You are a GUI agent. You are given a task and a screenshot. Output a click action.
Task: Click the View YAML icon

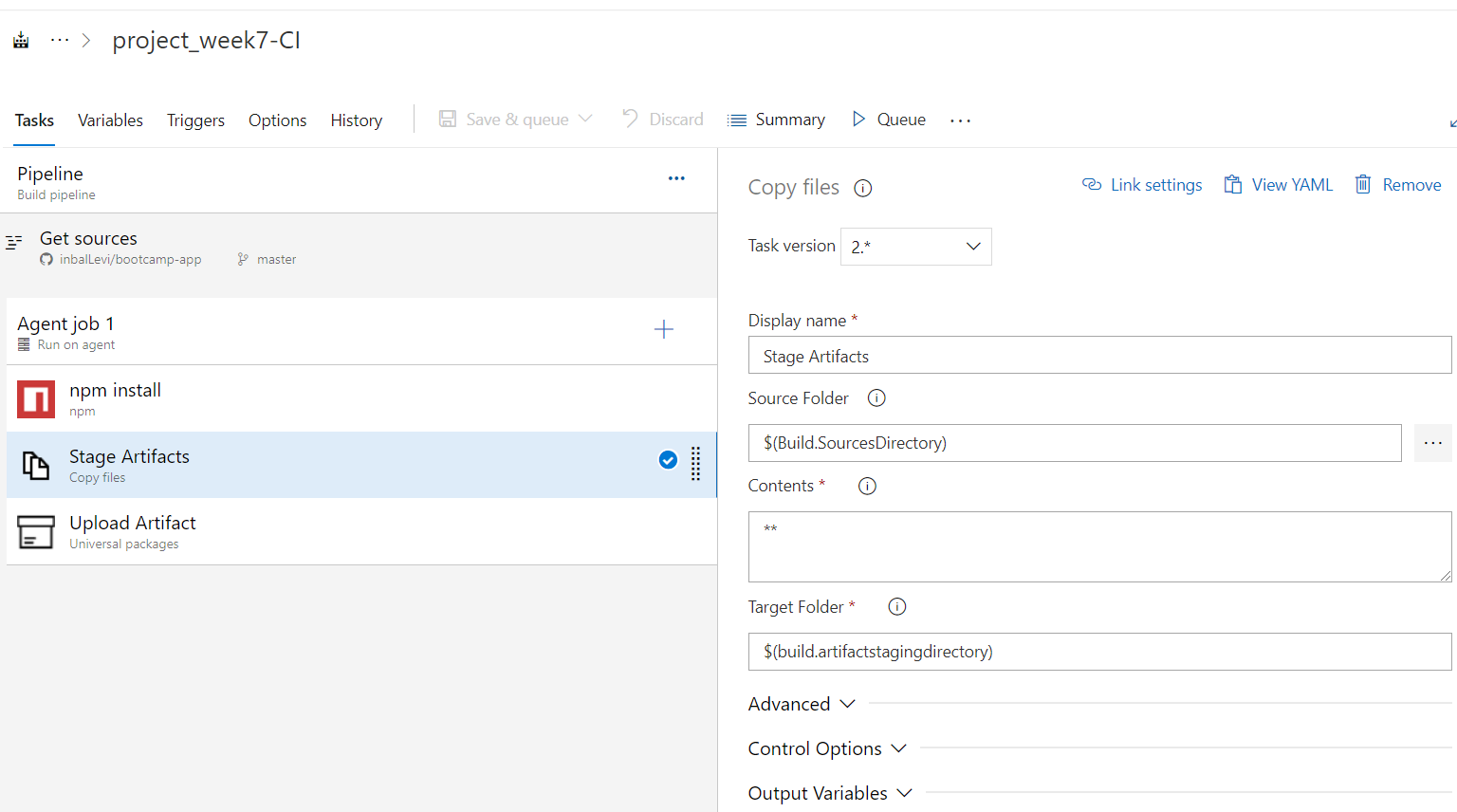point(1232,184)
